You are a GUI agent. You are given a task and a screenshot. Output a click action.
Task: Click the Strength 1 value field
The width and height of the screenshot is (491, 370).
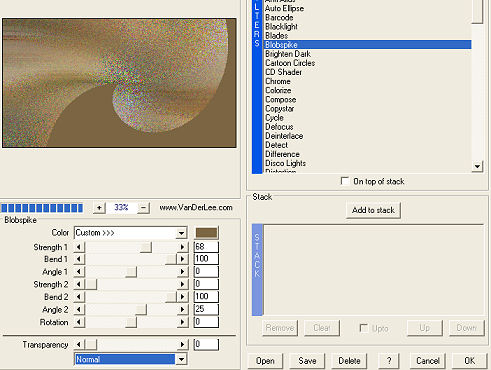point(206,247)
